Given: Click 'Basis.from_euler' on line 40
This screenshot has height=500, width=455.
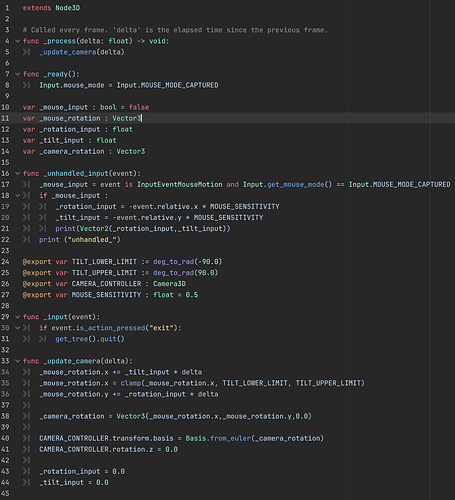Looking at the screenshot, I should point(218,438).
